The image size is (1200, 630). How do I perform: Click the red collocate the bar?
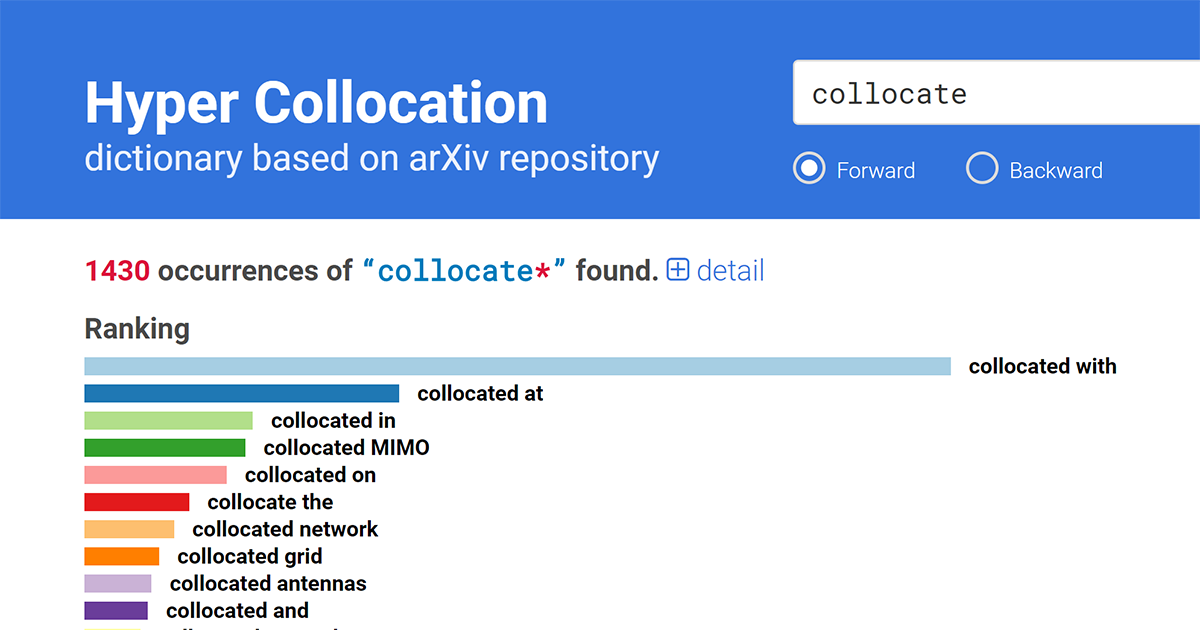click(136, 501)
